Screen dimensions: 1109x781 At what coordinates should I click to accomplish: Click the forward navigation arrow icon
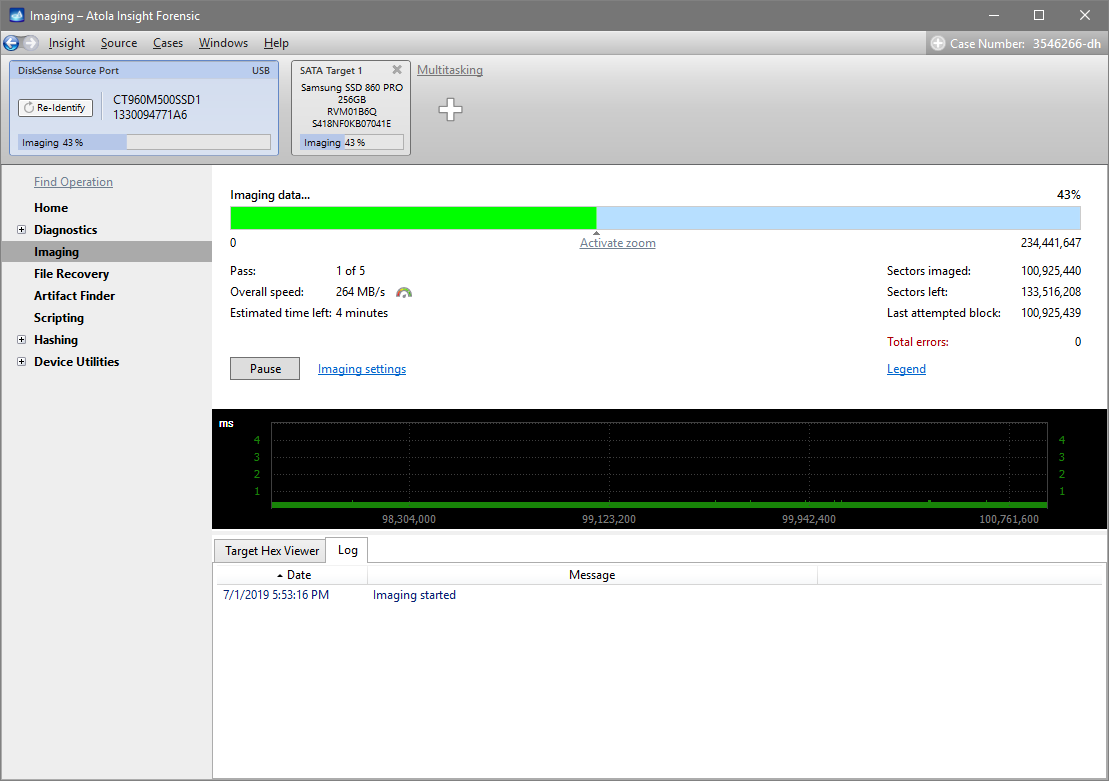pos(30,43)
